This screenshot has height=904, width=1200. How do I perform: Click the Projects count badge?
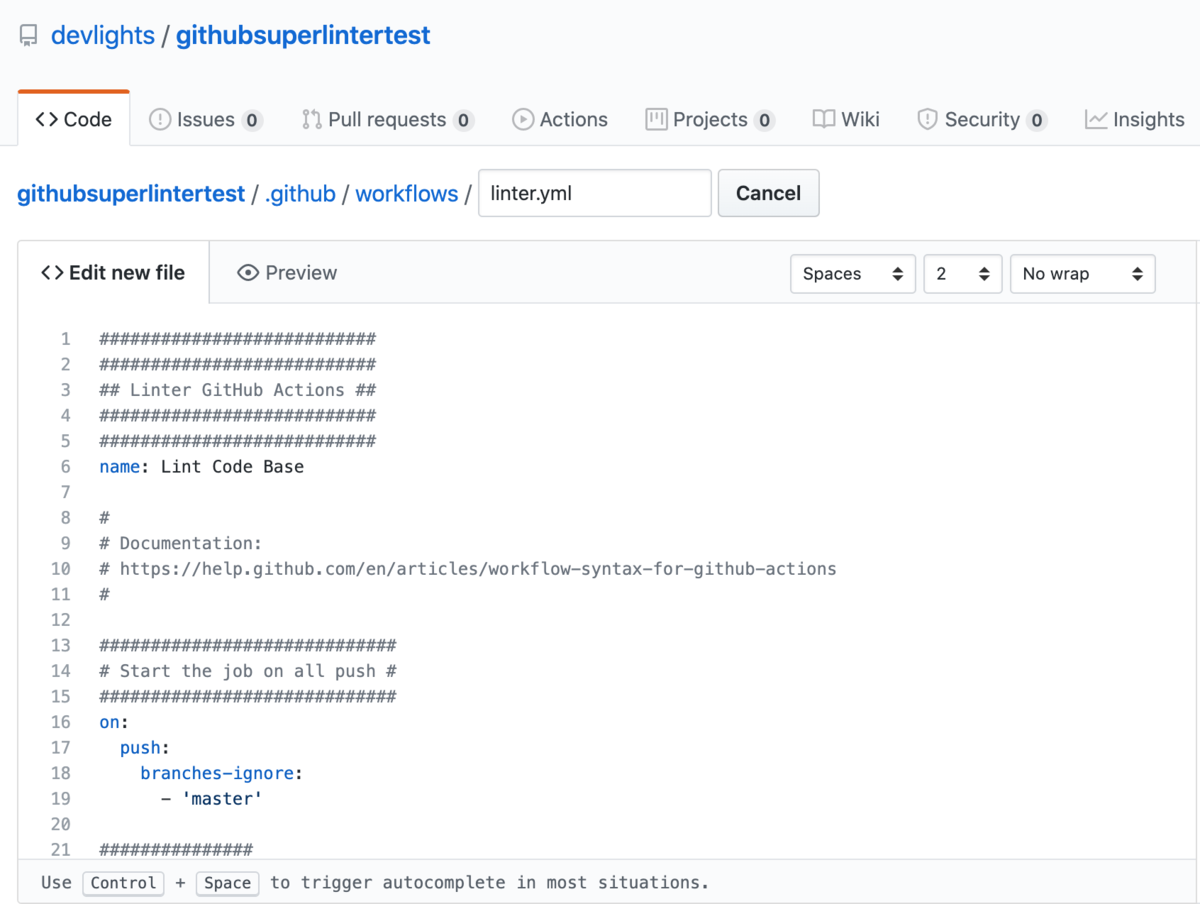point(764,121)
